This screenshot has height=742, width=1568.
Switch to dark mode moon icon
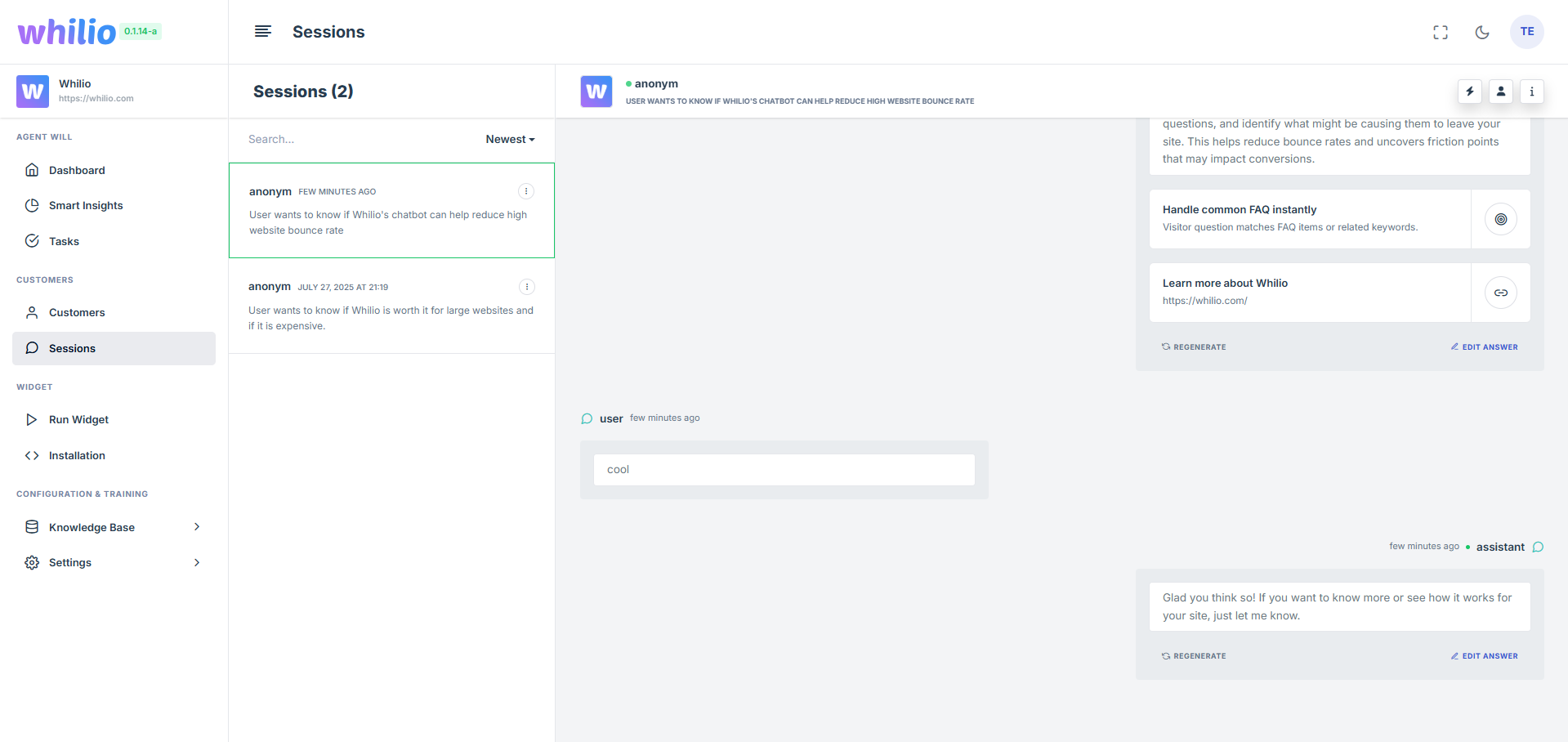[x=1482, y=32]
